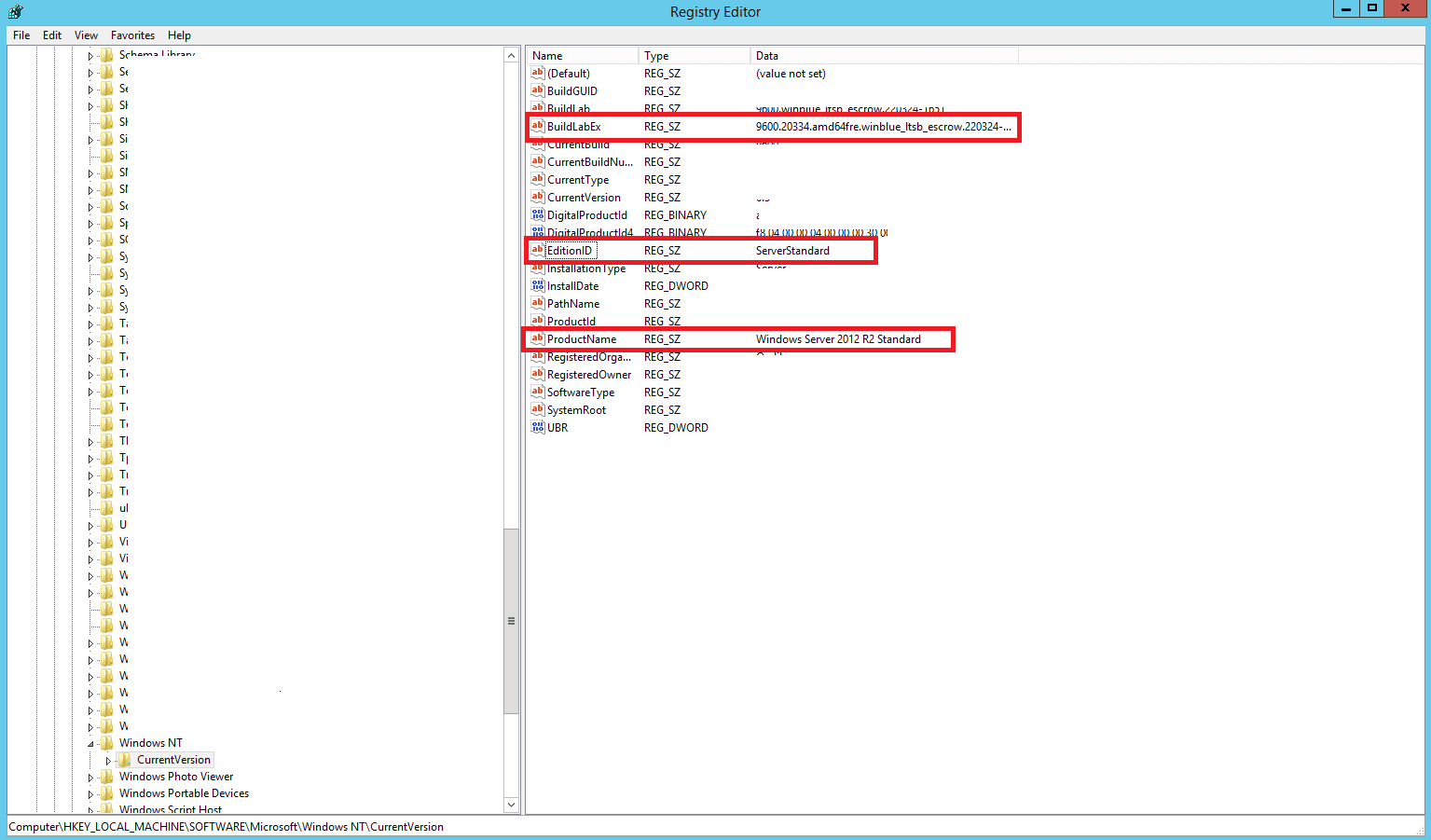The image size is (1431, 840).
Task: Sort values by the Data column header
Action: (x=885, y=56)
